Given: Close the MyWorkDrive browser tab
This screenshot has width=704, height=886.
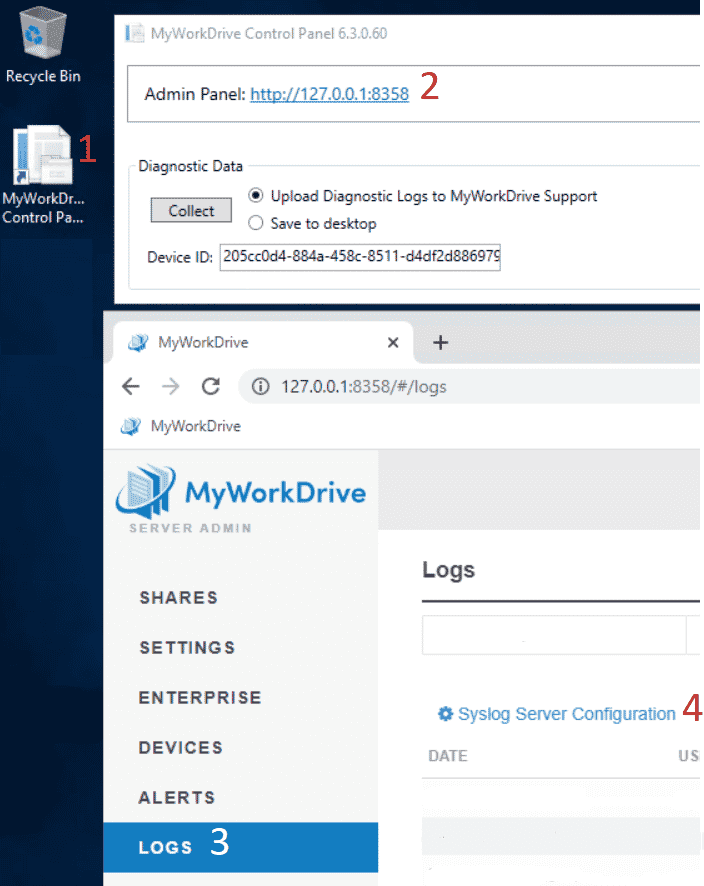Looking at the screenshot, I should click(393, 342).
